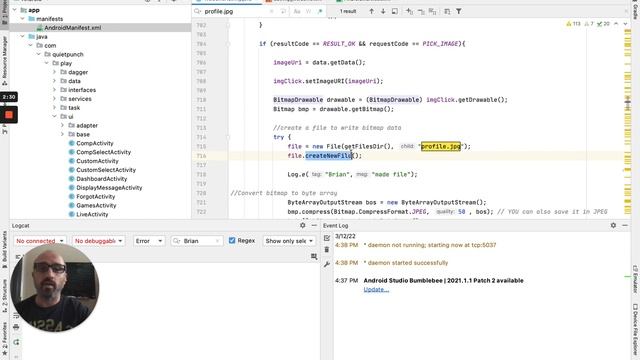Image resolution: width=640 pixels, height=360 pixels.
Task: Select GamesActivity class
Action: (x=96, y=205)
